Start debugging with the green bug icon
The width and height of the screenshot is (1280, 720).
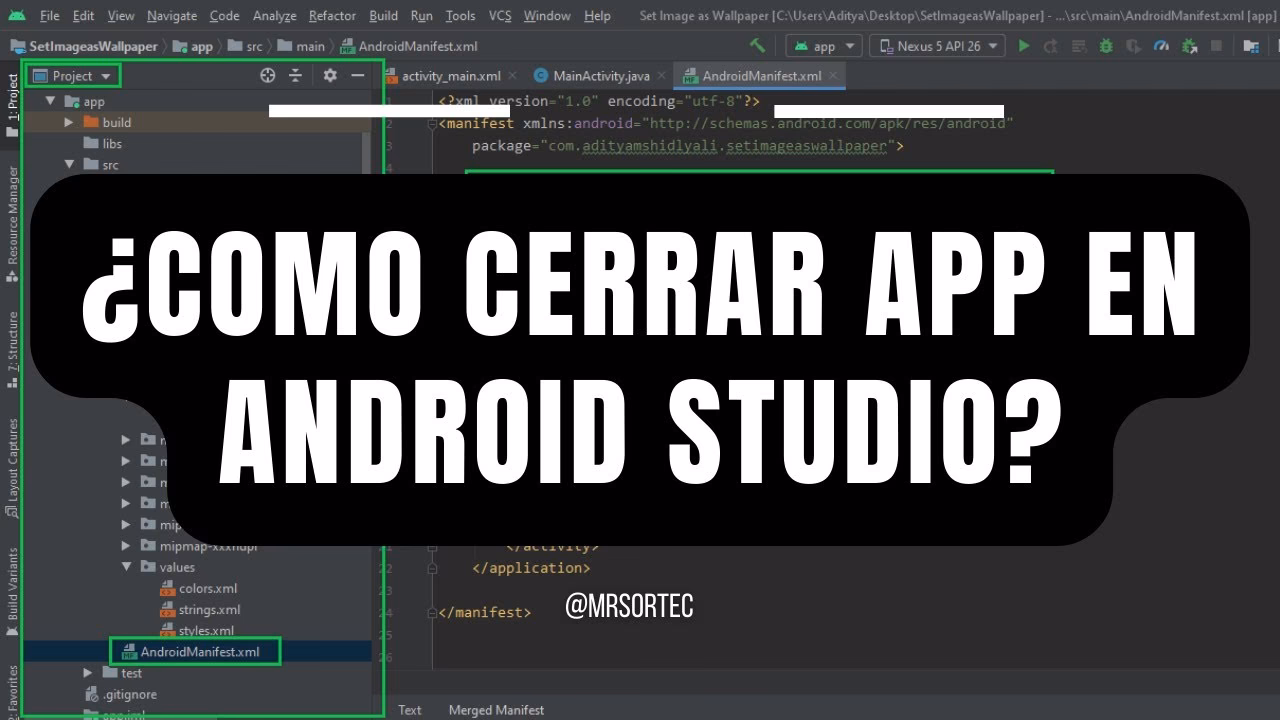pyautogui.click(x=1105, y=46)
